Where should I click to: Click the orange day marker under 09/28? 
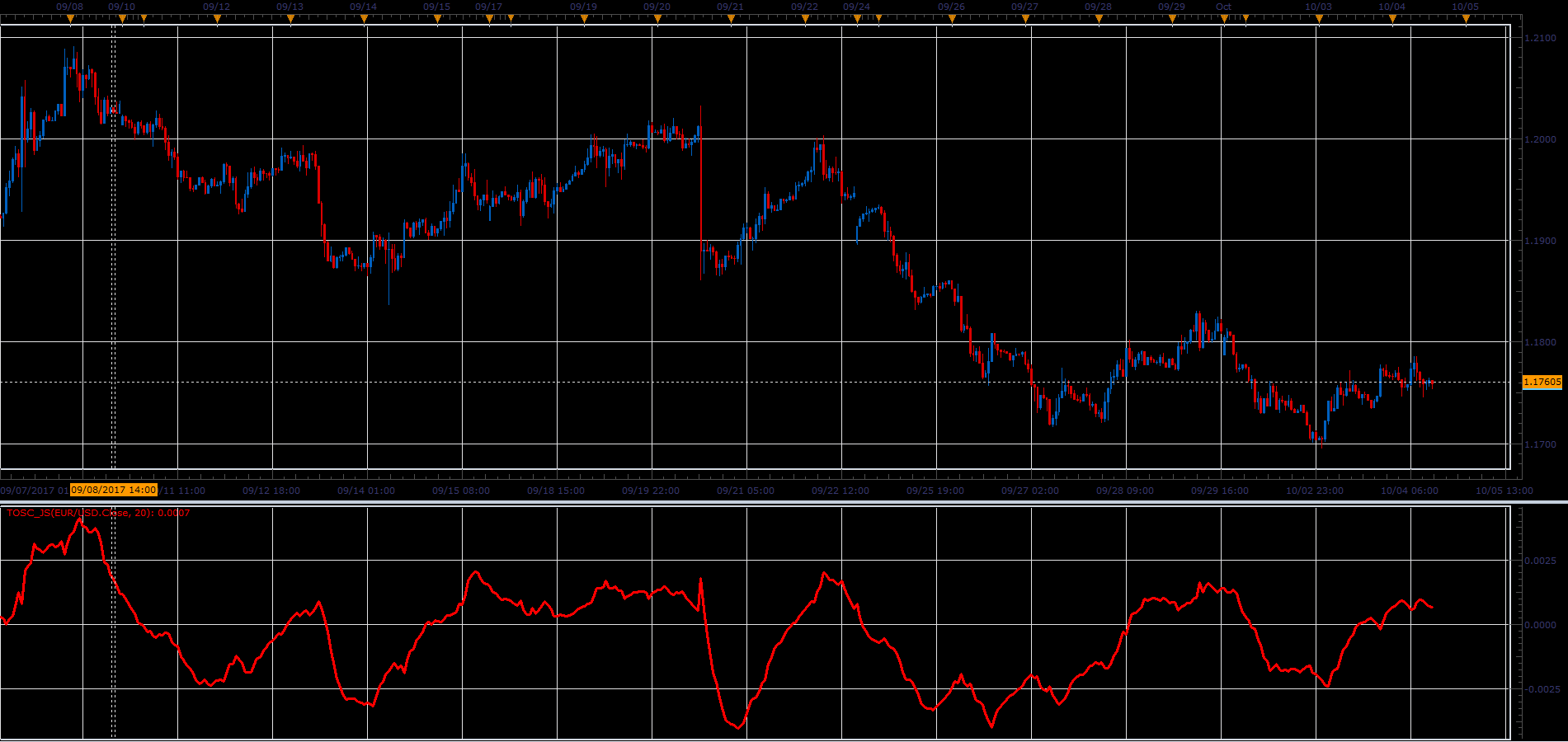click(x=1099, y=18)
